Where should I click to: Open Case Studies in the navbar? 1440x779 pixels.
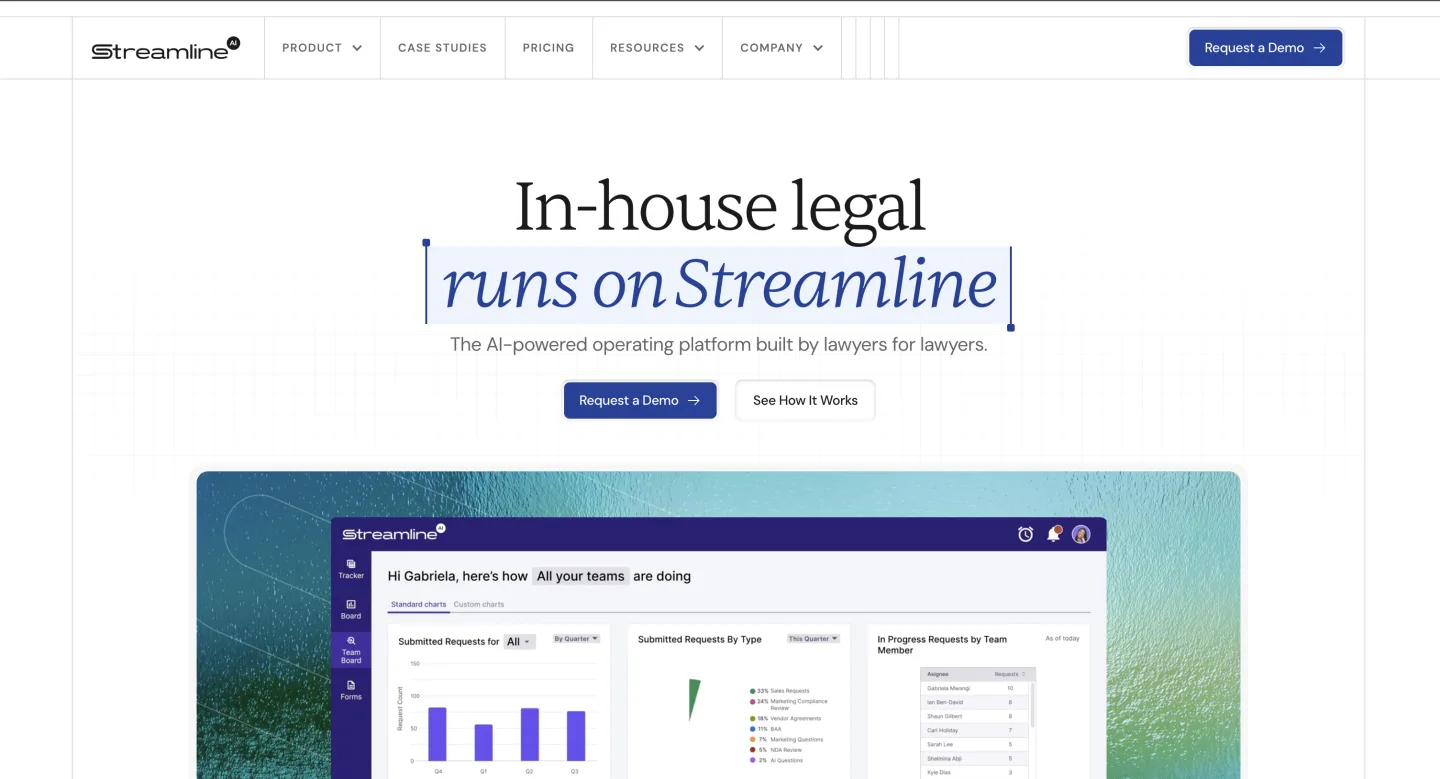442,48
